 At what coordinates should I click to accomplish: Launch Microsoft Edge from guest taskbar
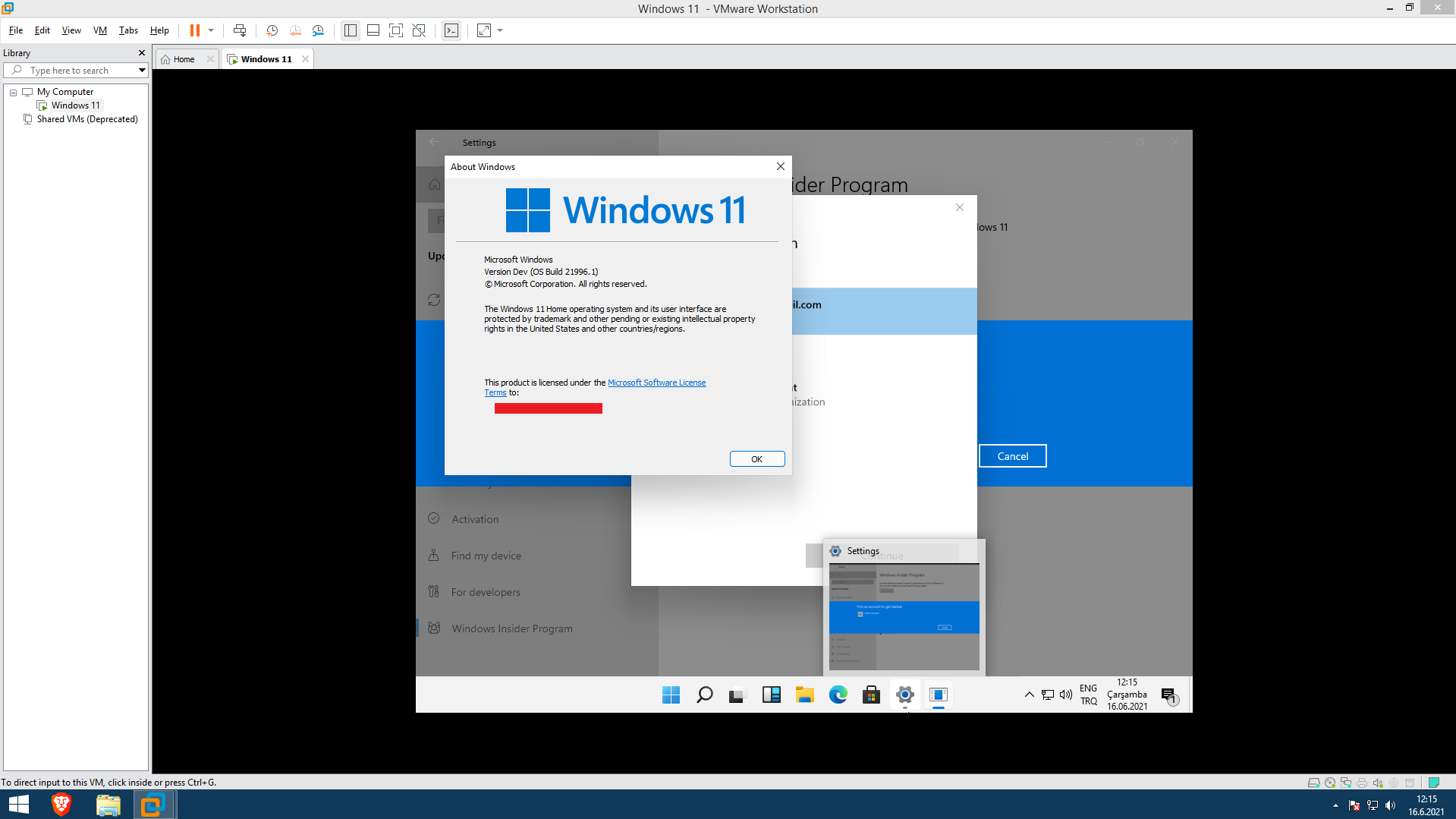click(x=838, y=695)
